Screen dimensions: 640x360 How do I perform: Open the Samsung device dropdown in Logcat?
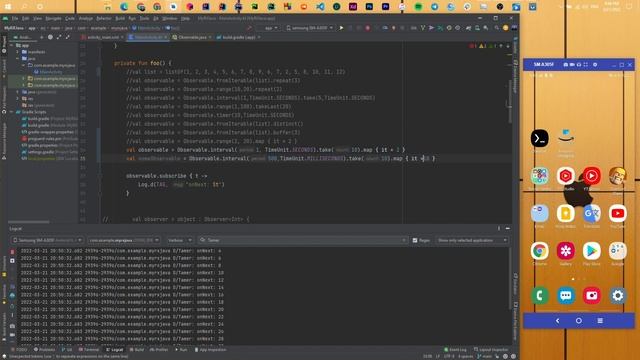pyautogui.click(x=47, y=240)
